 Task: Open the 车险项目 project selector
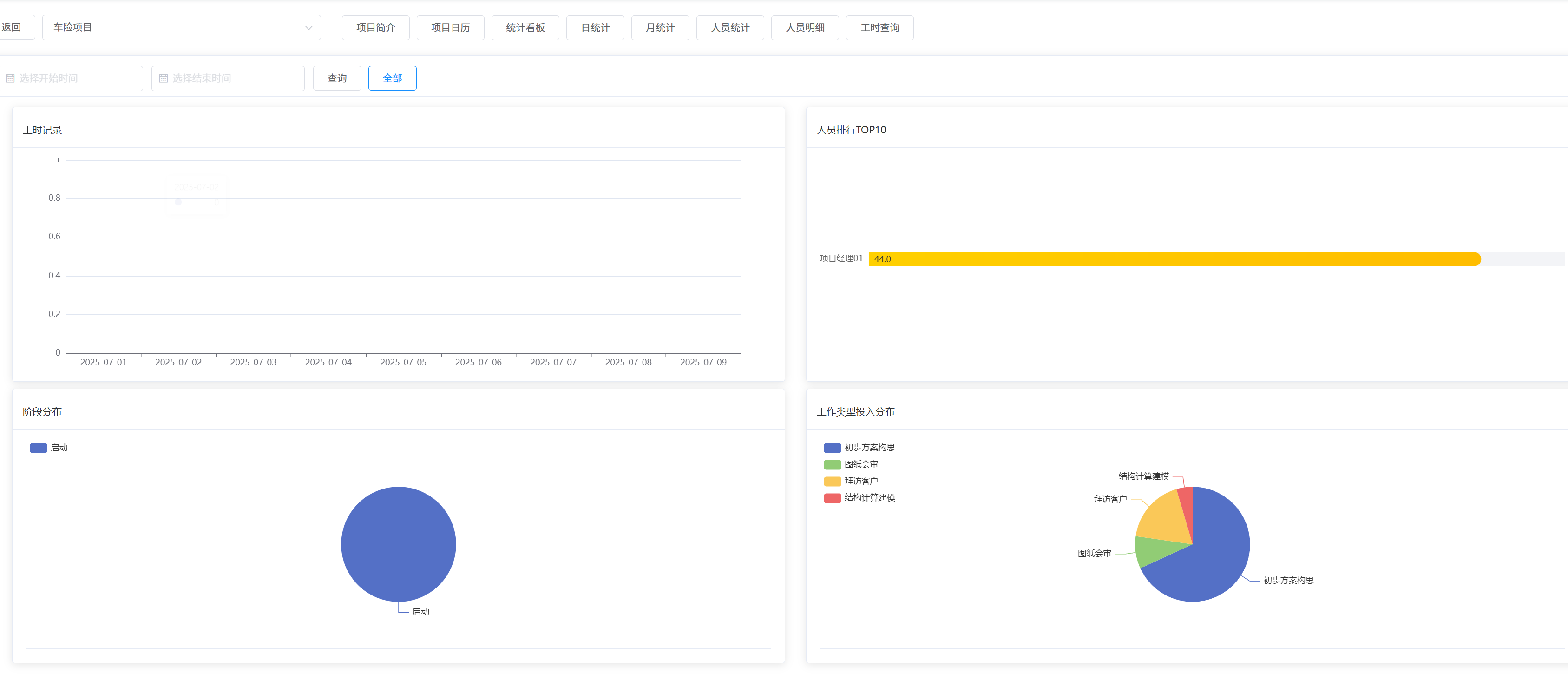181,27
